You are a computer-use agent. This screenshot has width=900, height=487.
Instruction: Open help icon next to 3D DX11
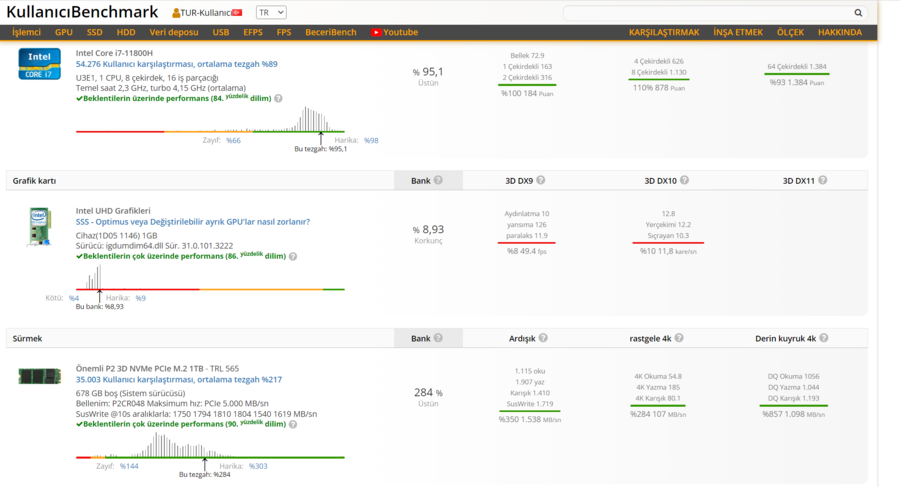[823, 180]
